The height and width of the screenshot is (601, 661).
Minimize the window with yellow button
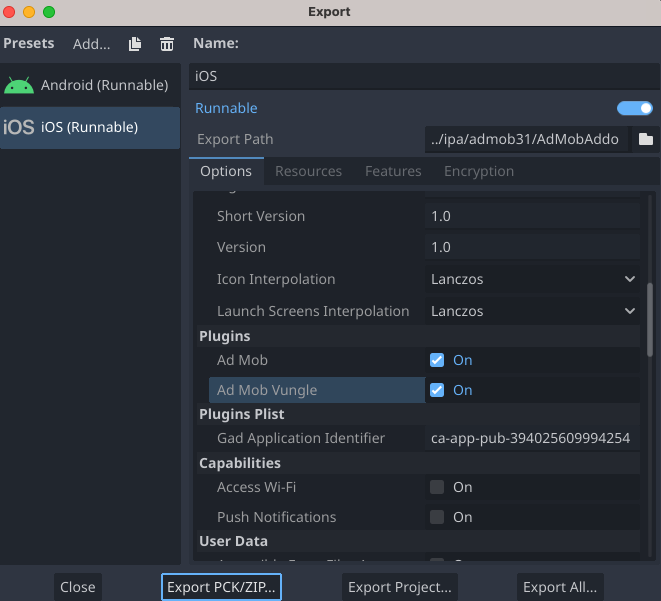(29, 12)
